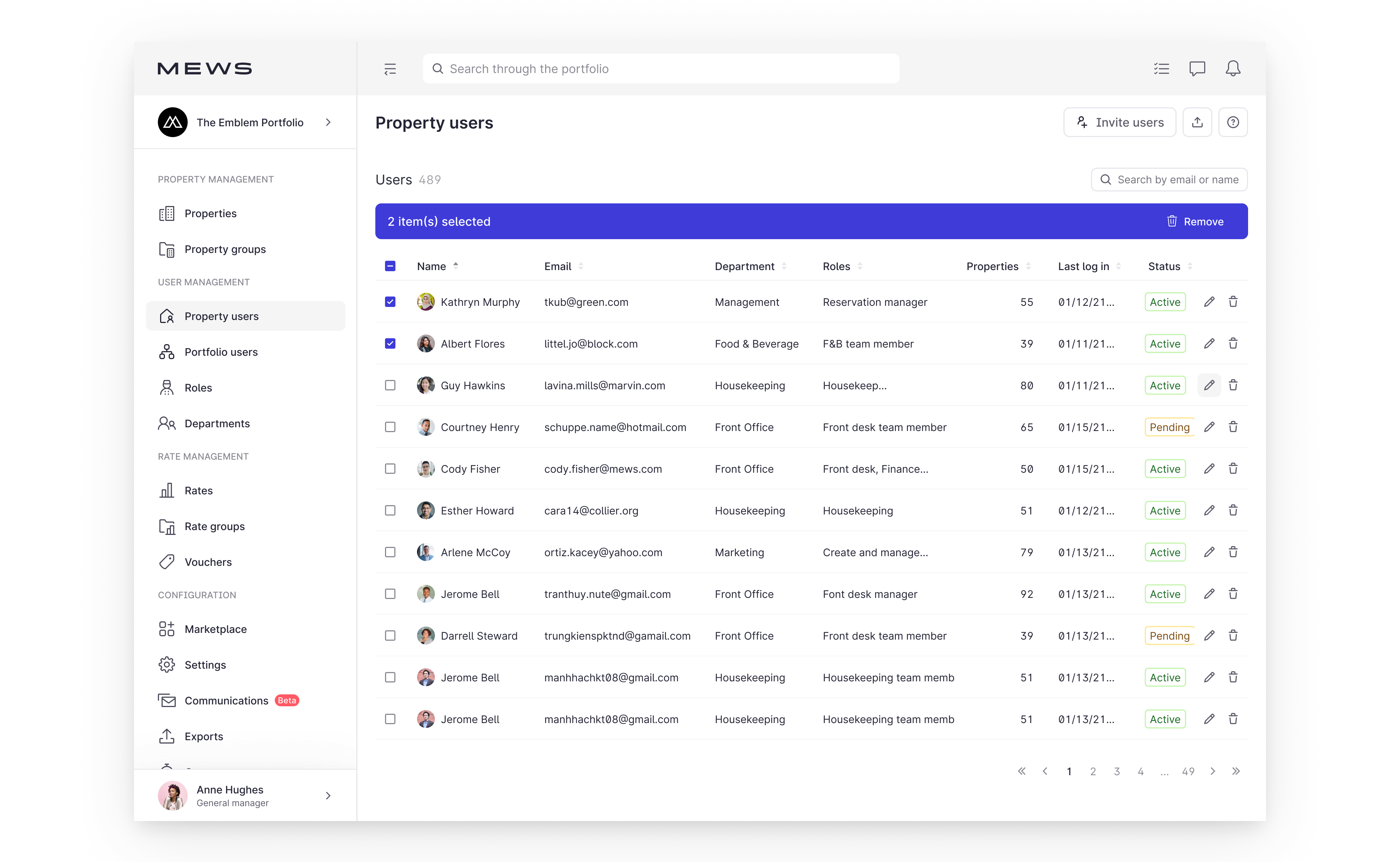Click the notifications bell icon
Image resolution: width=1400 pixels, height=862 pixels.
click(x=1232, y=69)
